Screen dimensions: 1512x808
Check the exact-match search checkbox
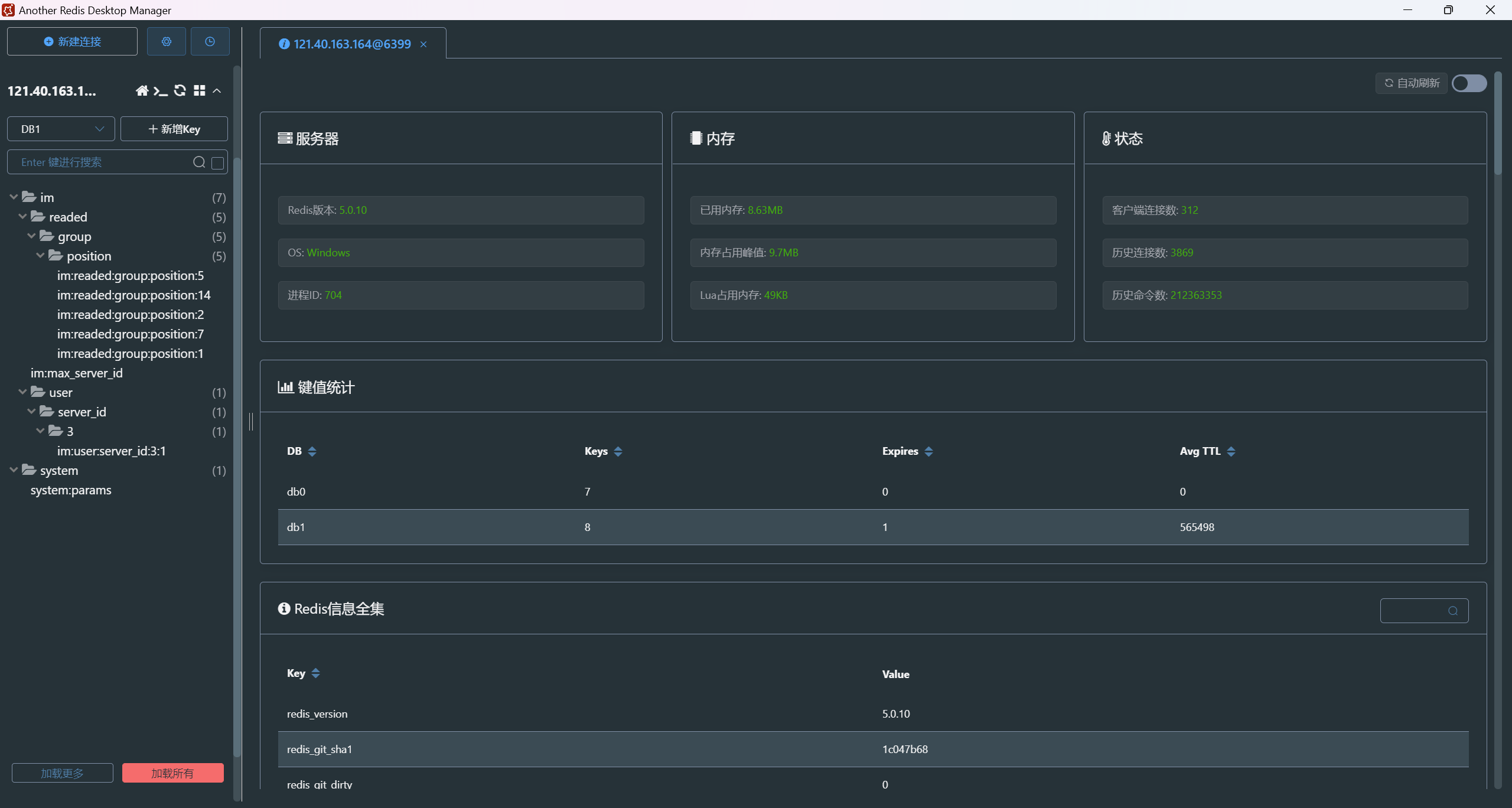point(218,162)
